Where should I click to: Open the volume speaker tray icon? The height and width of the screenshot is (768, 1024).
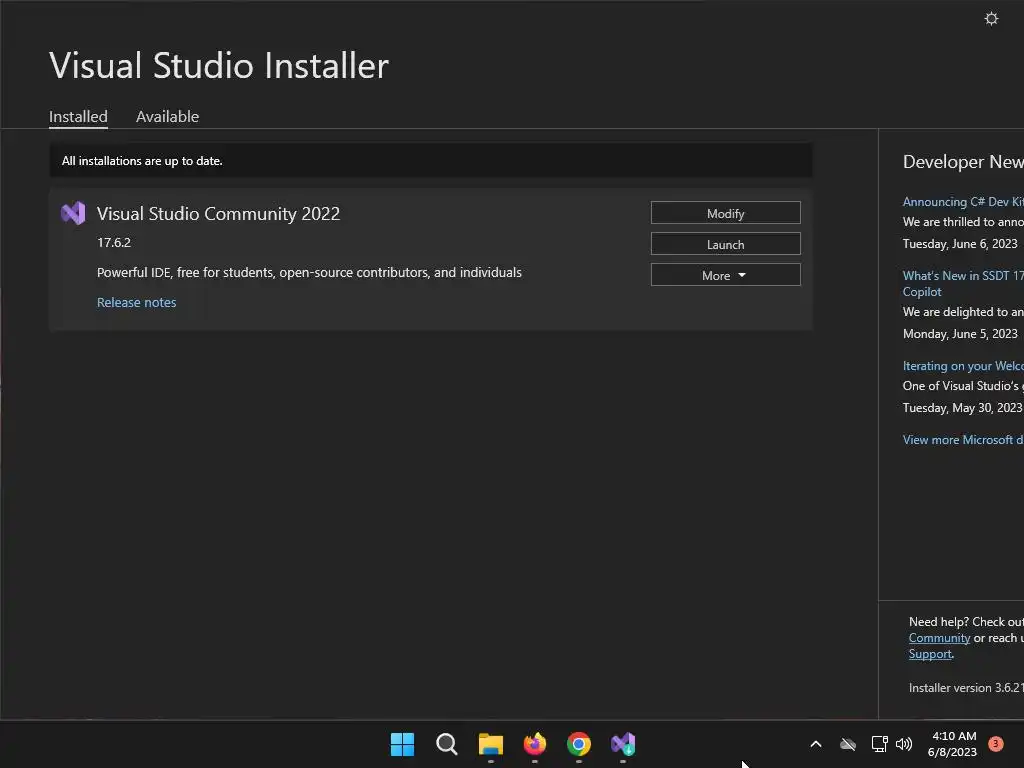click(904, 744)
